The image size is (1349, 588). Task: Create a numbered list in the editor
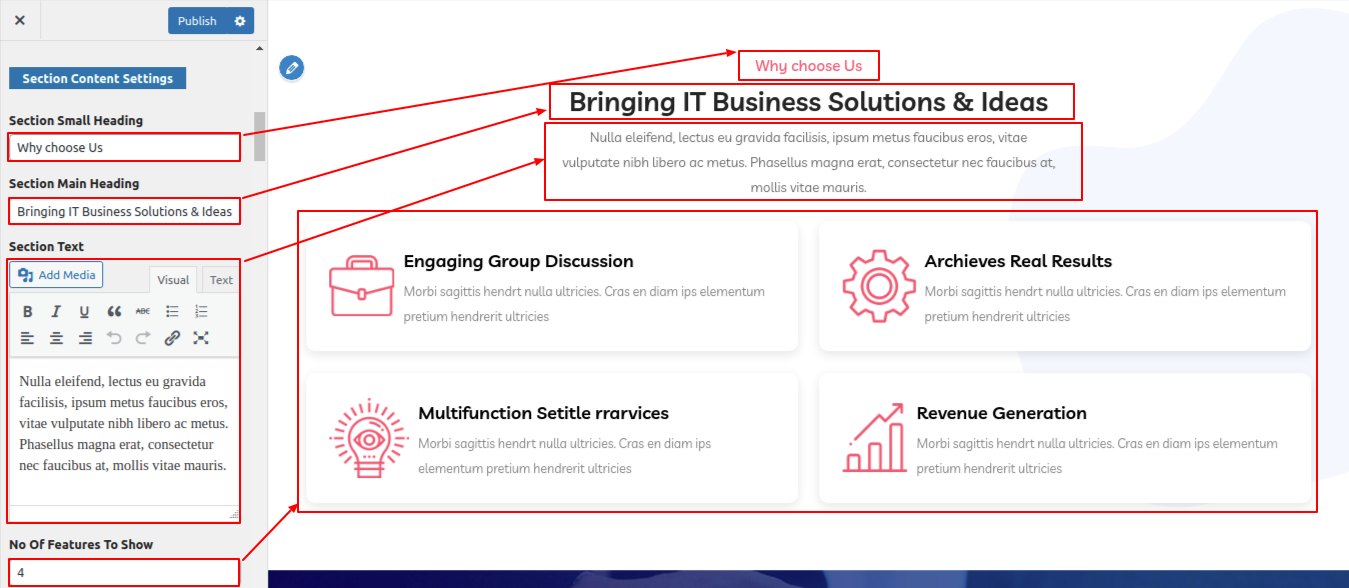pyautogui.click(x=201, y=311)
